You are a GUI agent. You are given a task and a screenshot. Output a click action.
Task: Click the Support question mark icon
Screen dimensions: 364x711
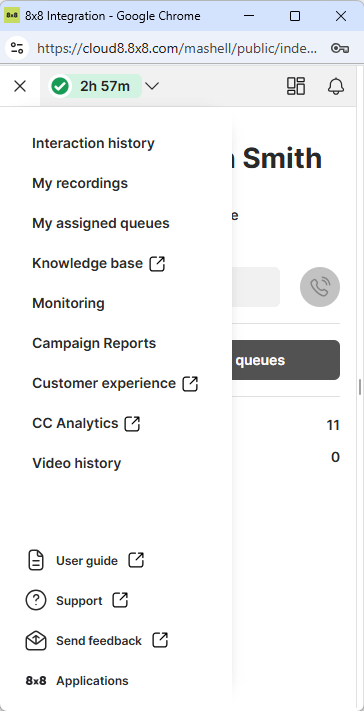point(36,601)
